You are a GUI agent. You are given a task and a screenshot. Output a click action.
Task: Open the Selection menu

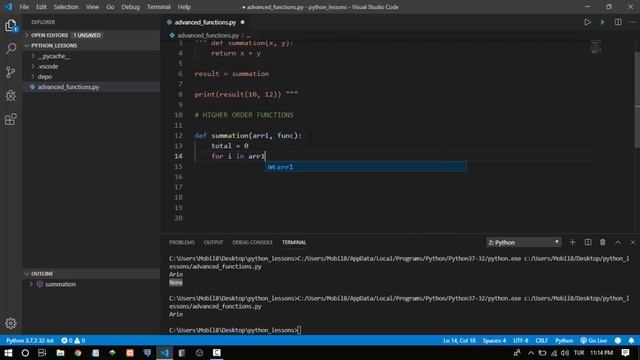pyautogui.click(x=66, y=7)
